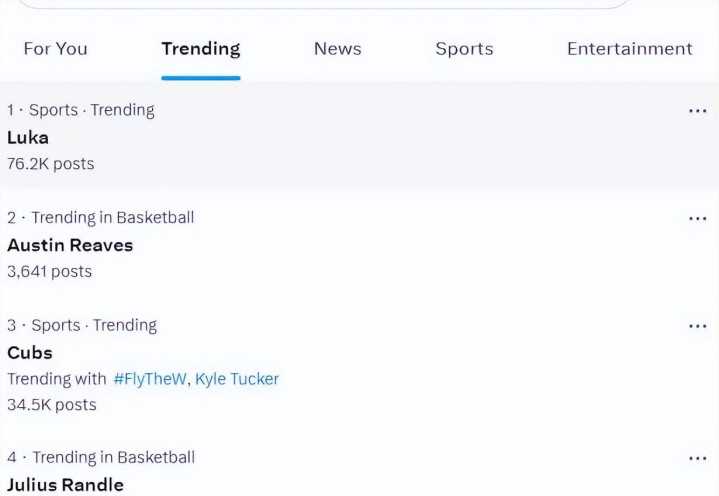Click the 'Trending with' text under Cubs
This screenshot has height=496, width=719.
(57, 379)
